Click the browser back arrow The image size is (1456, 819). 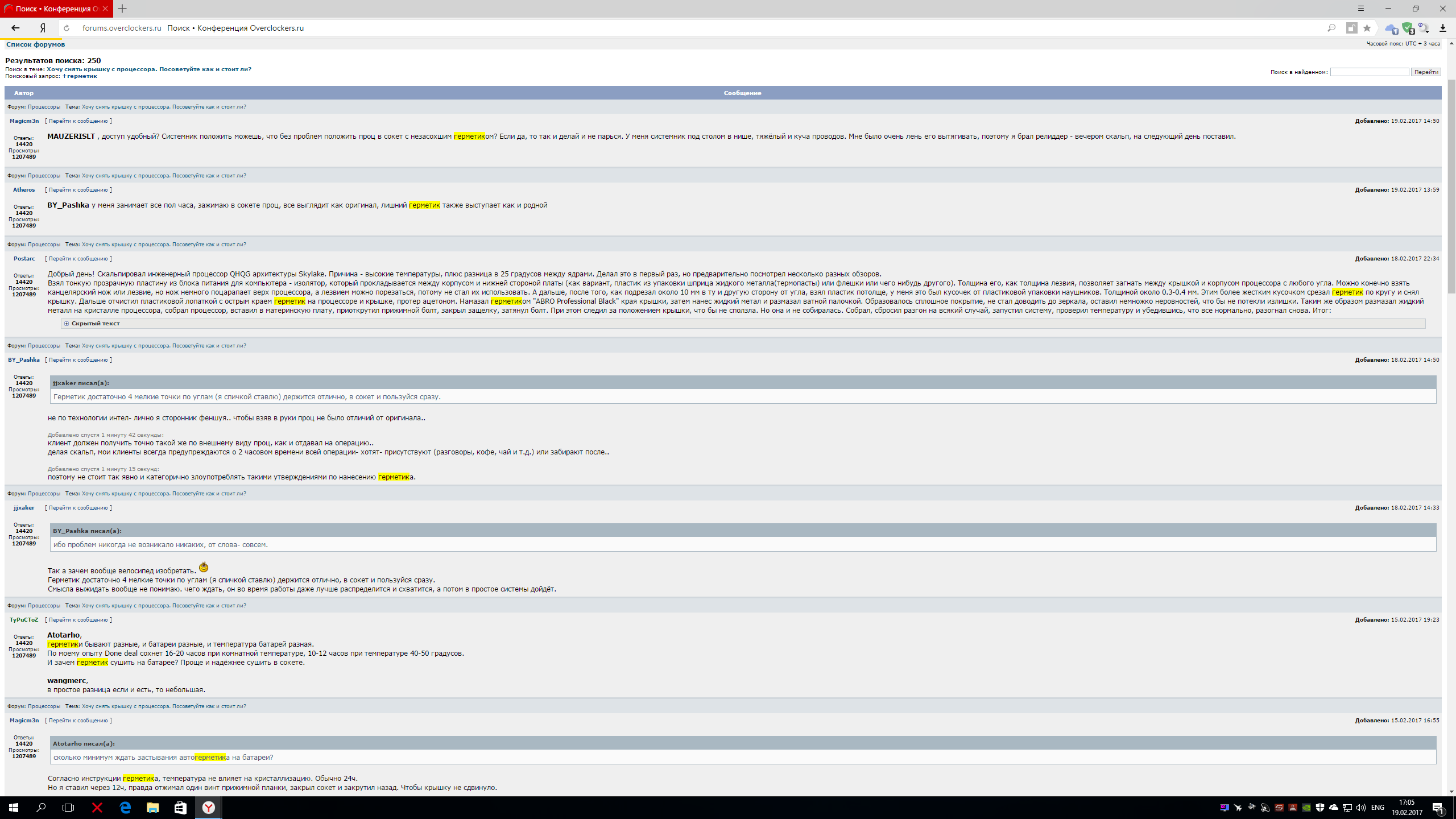click(x=15, y=28)
